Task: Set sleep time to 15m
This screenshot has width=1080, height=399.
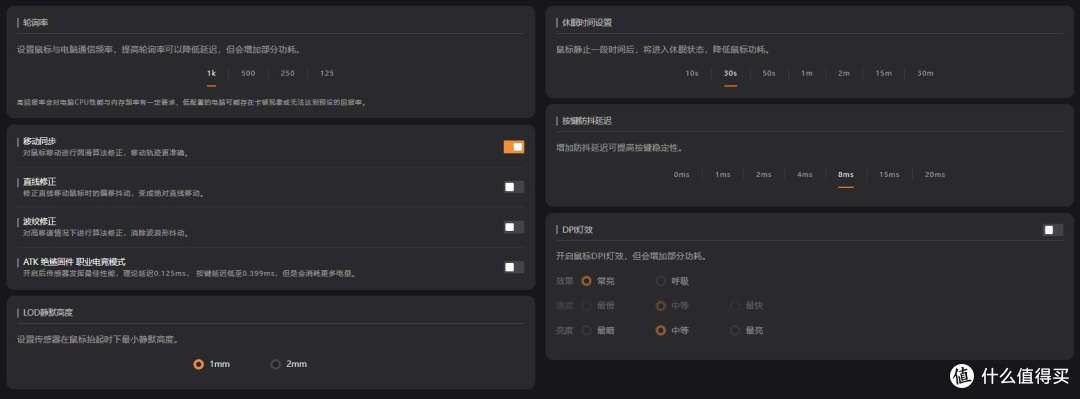Action: (884, 73)
